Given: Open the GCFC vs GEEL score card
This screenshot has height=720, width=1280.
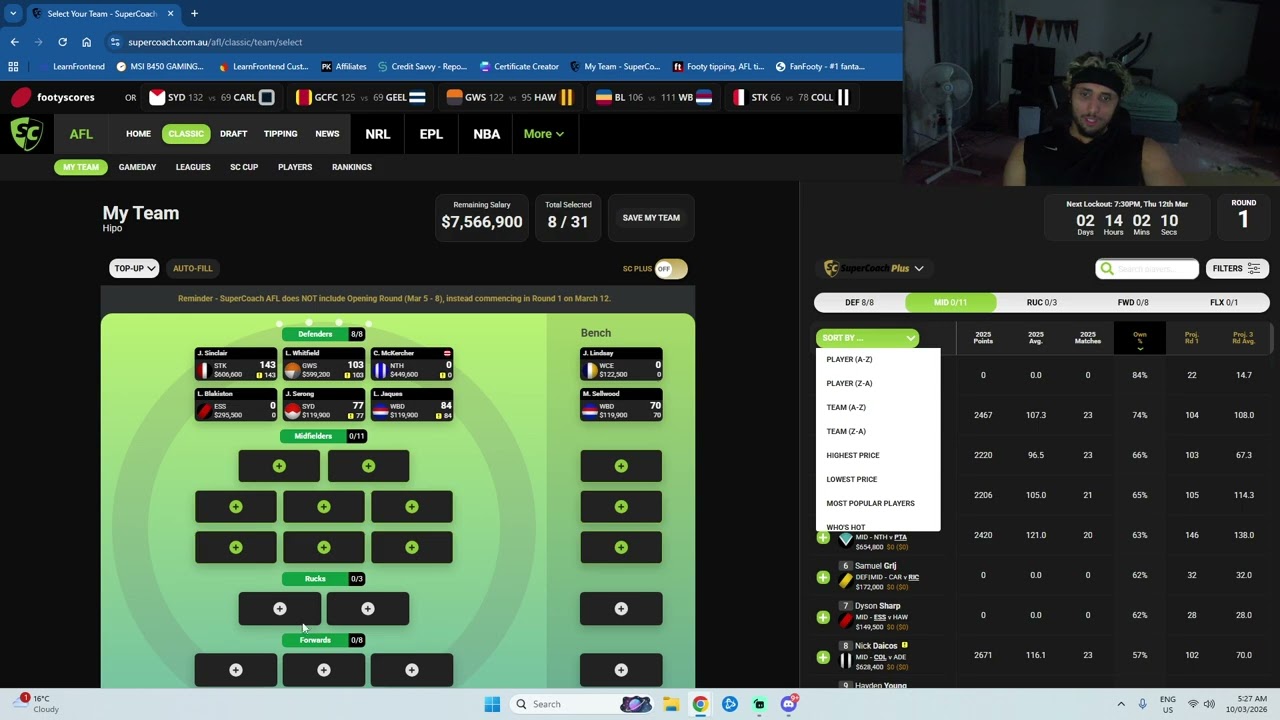Looking at the screenshot, I should 360,97.
